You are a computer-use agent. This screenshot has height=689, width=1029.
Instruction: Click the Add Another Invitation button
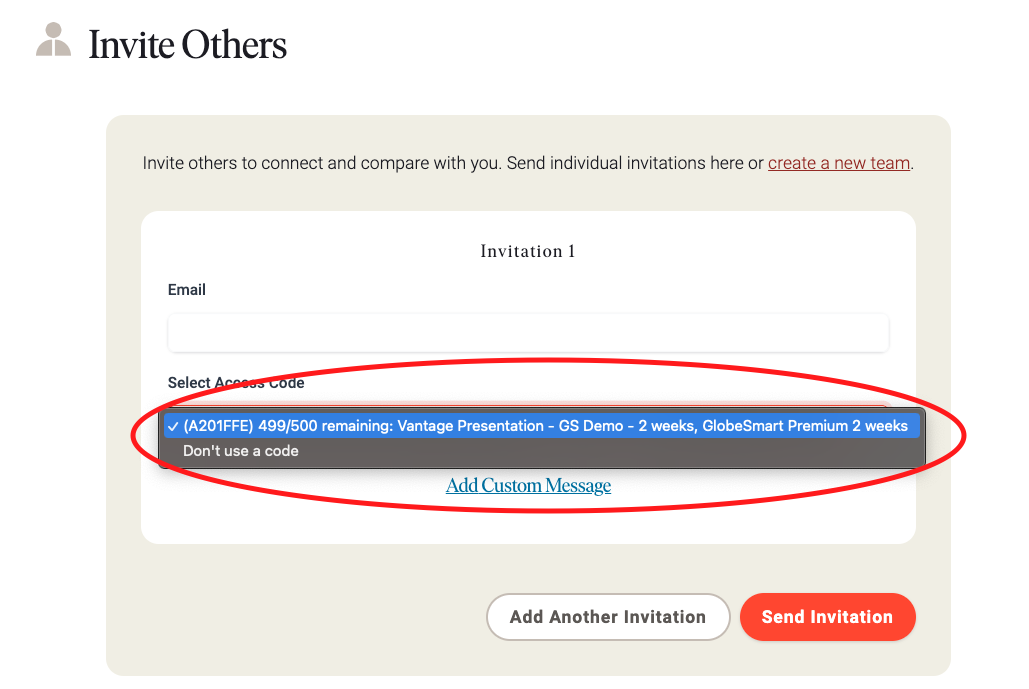coord(608,617)
